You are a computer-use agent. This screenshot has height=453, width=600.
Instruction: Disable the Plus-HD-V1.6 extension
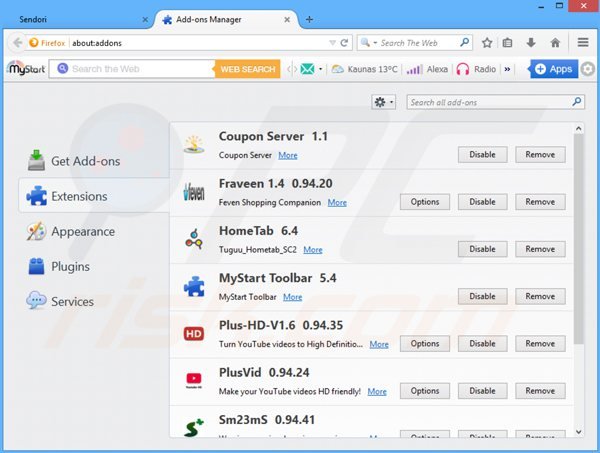point(483,344)
